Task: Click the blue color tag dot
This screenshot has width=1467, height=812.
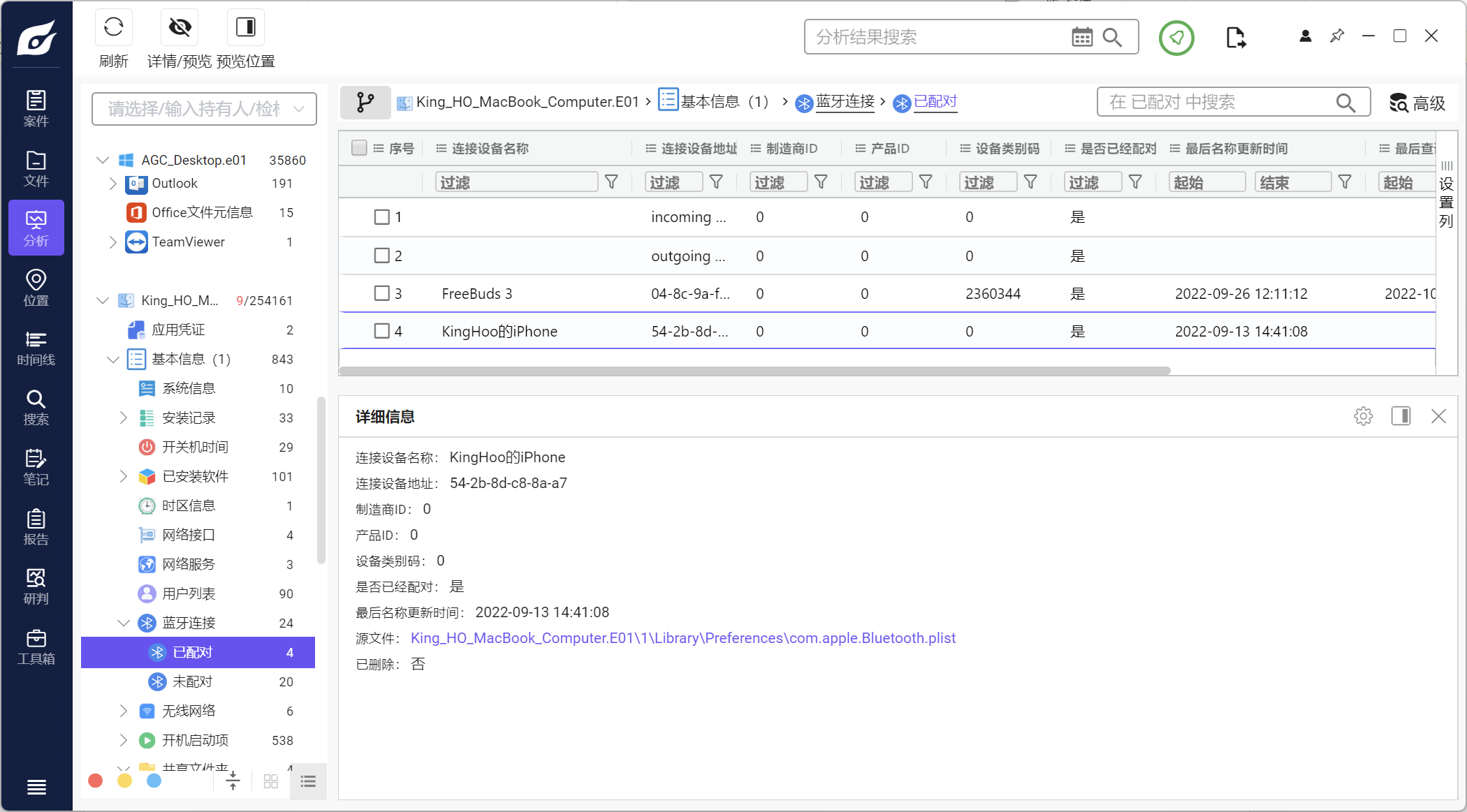Action: 154,781
